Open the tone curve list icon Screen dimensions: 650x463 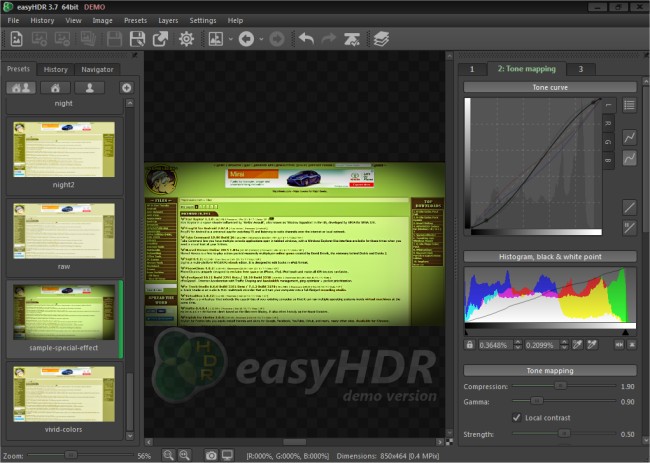(630, 105)
